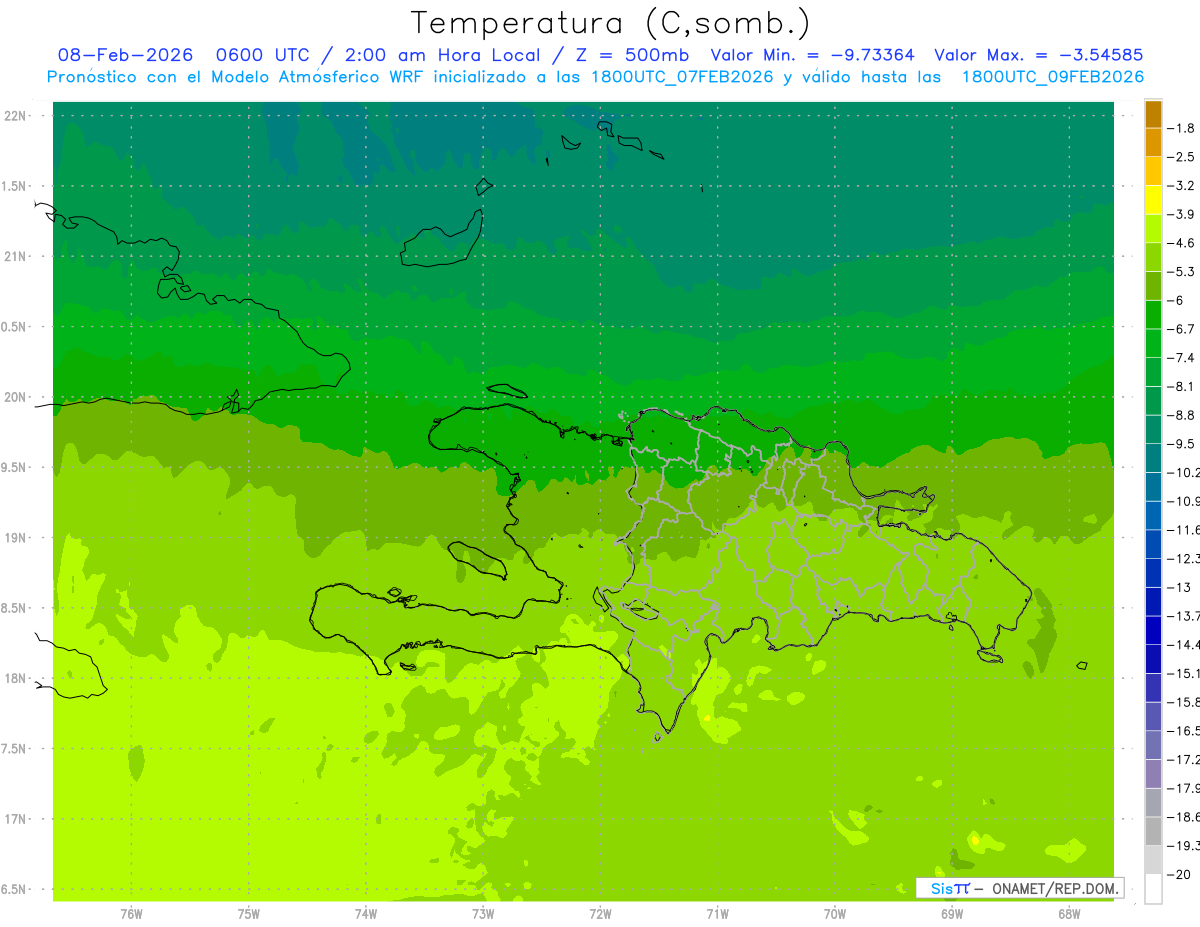Select the "08-Feb-2026" date text

125,55
